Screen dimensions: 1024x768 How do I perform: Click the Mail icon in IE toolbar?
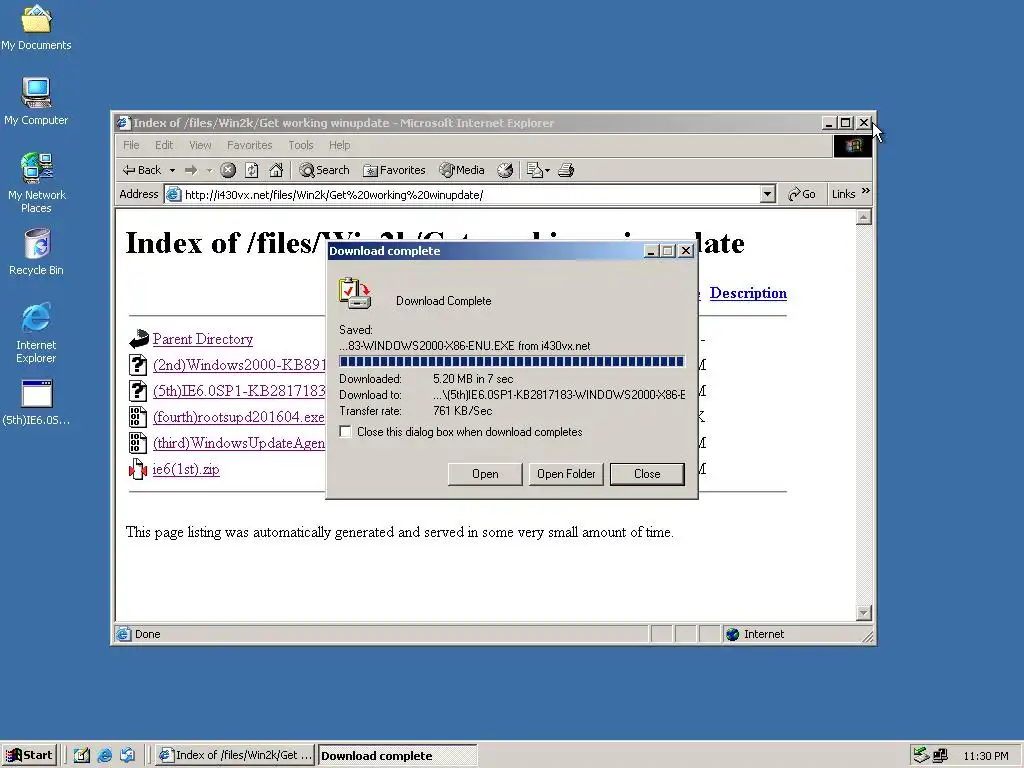(x=534, y=170)
